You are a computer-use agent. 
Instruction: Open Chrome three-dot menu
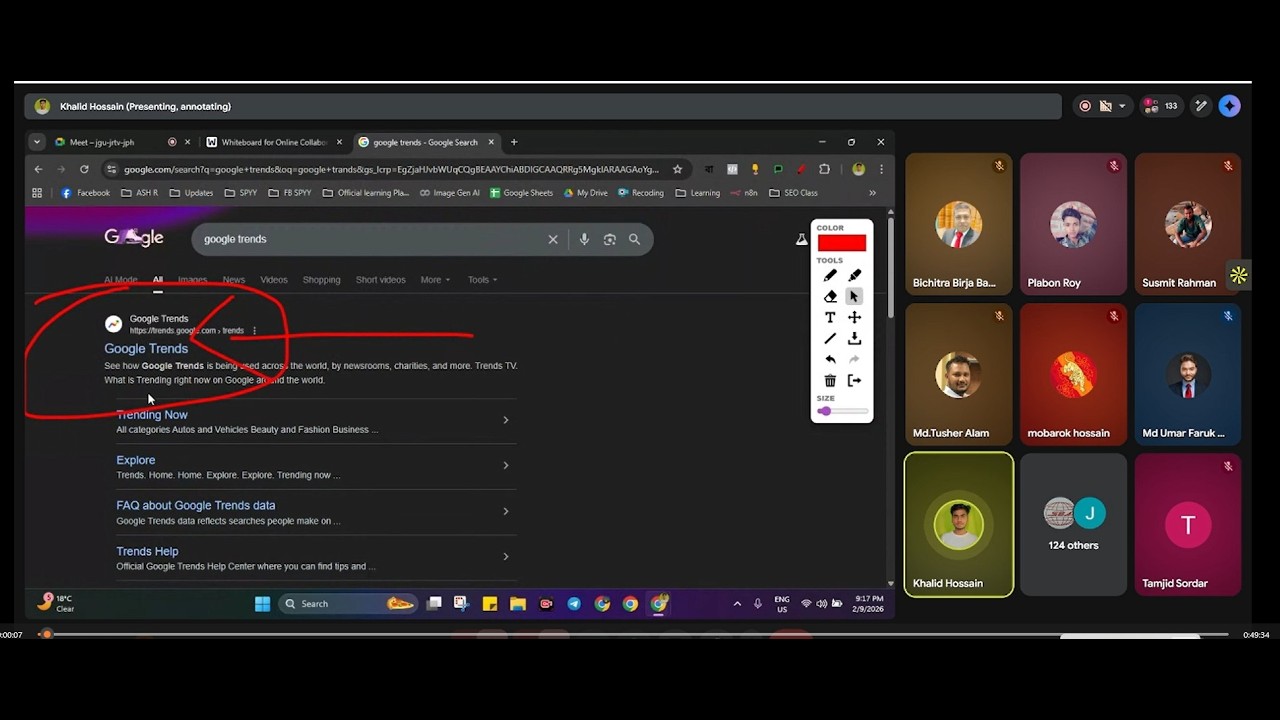point(881,169)
